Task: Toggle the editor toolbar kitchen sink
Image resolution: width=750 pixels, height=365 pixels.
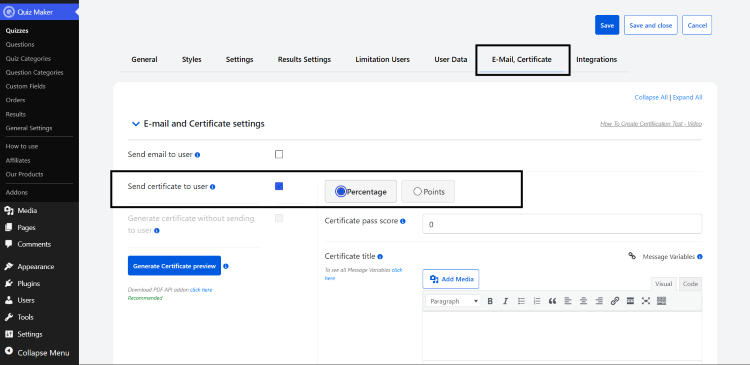Action: 662,301
